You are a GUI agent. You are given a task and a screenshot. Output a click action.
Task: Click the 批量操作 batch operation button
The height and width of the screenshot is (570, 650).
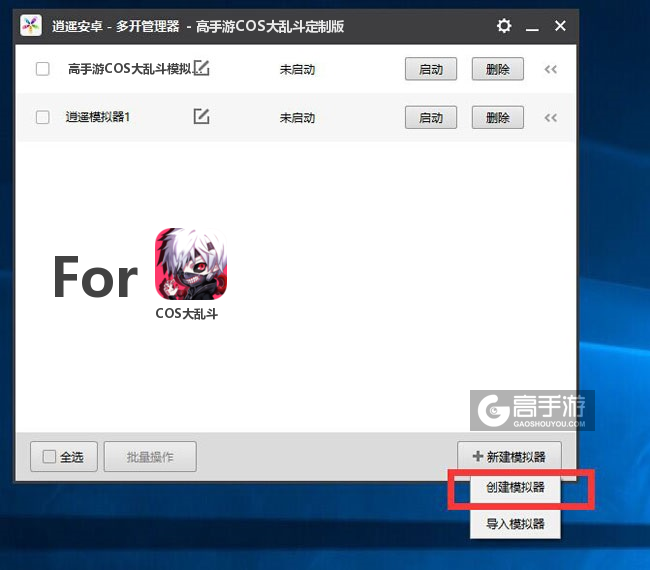tap(150, 456)
